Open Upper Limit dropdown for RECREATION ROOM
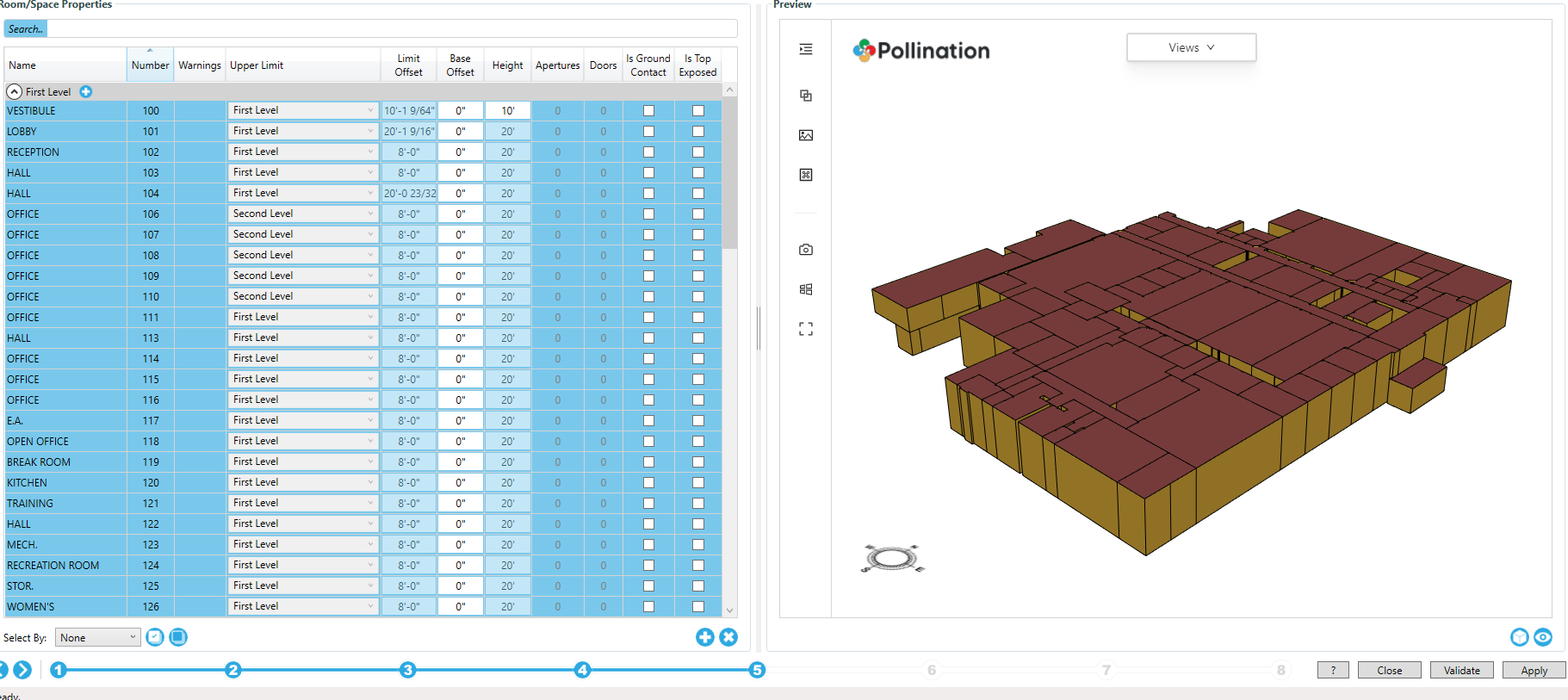The width and height of the screenshot is (1568, 700). (303, 565)
